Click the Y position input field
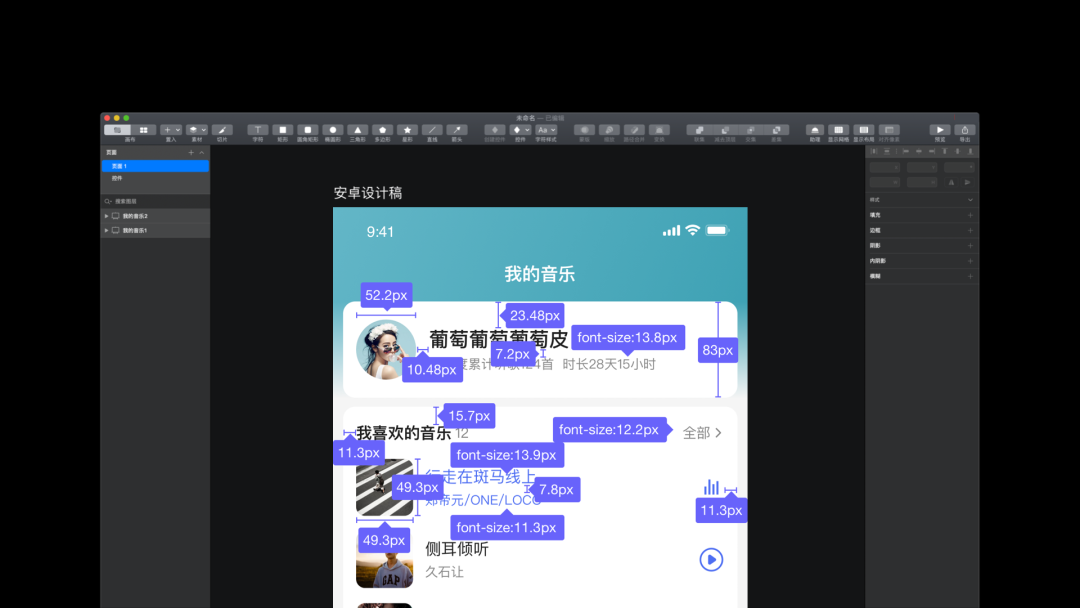Viewport: 1080px width, 608px height. [922, 167]
